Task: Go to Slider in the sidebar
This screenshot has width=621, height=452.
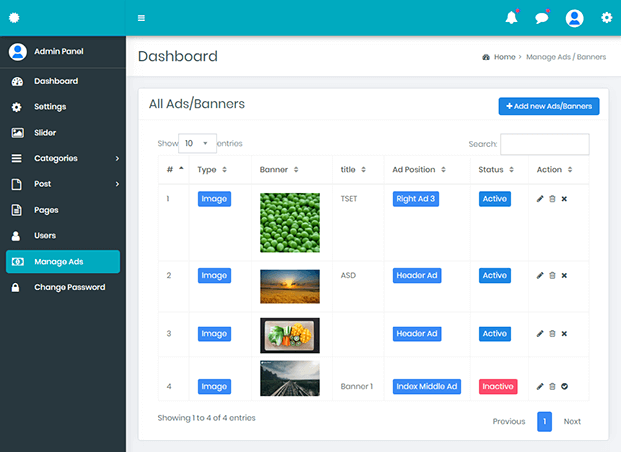Action: tap(45, 132)
